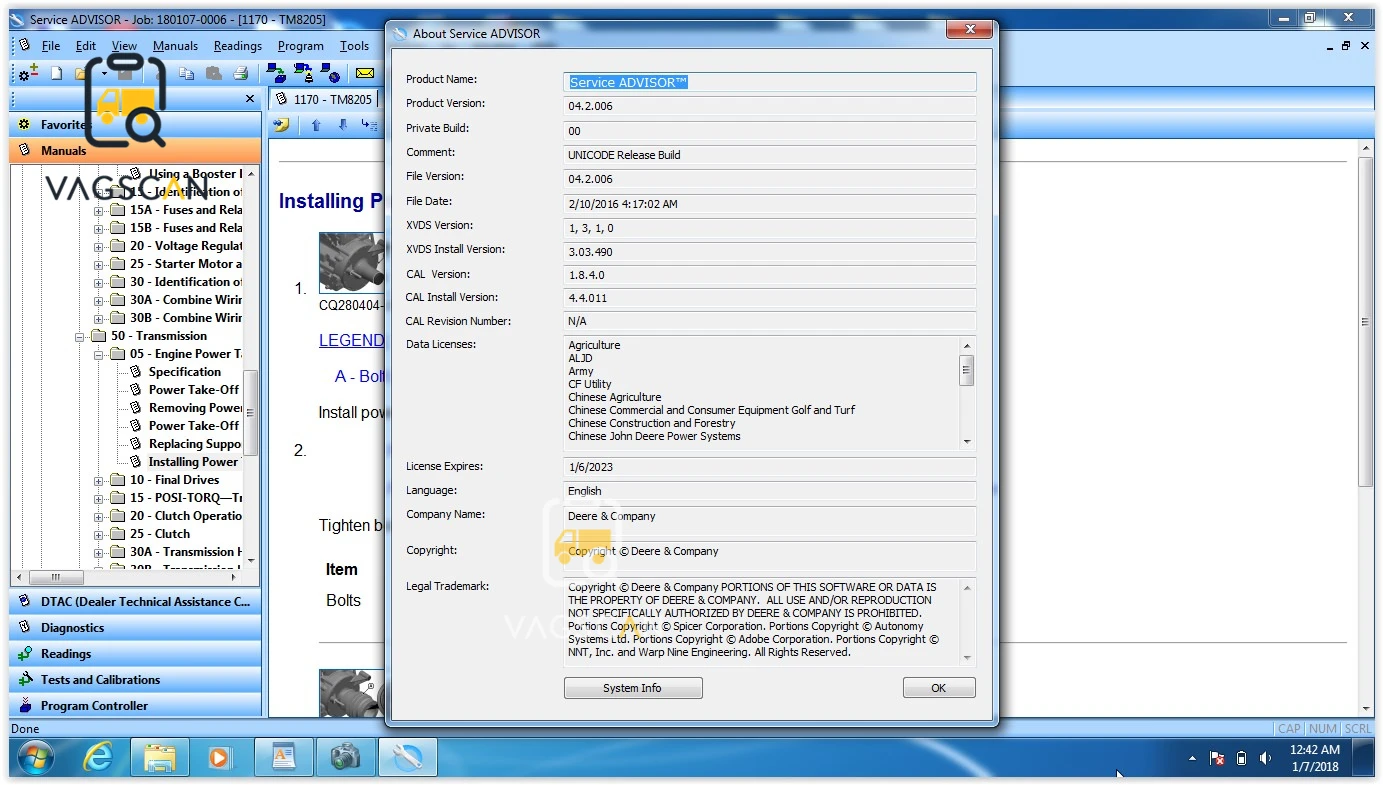Click the computer-with-globe connection icon
The height and width of the screenshot is (785, 1383).
click(x=331, y=73)
